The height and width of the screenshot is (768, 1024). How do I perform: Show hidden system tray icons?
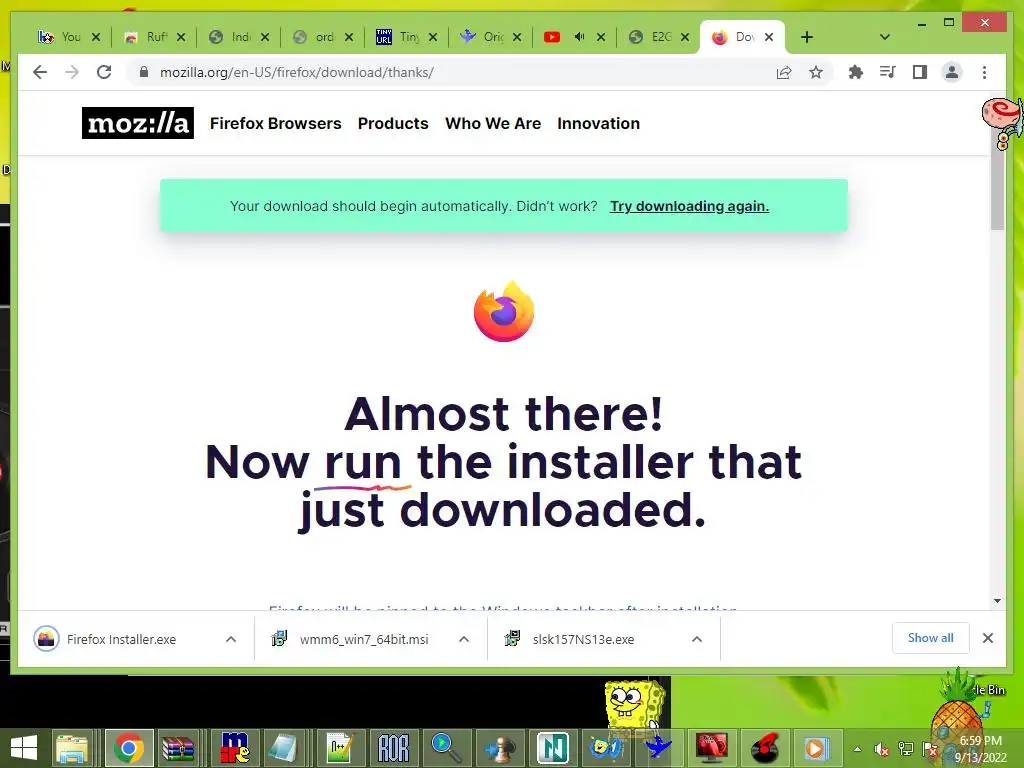tap(857, 749)
